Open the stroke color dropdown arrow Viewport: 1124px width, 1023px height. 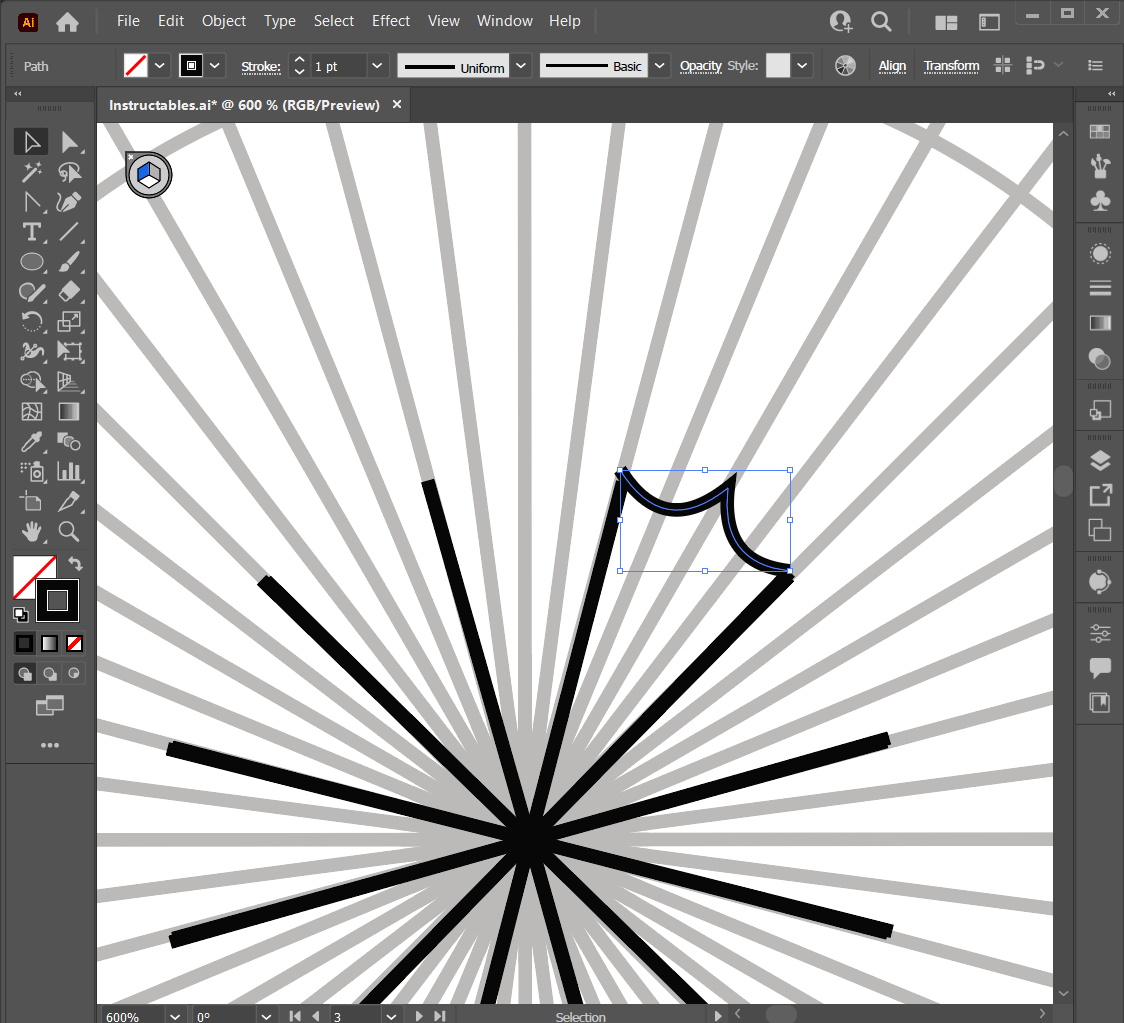215,66
